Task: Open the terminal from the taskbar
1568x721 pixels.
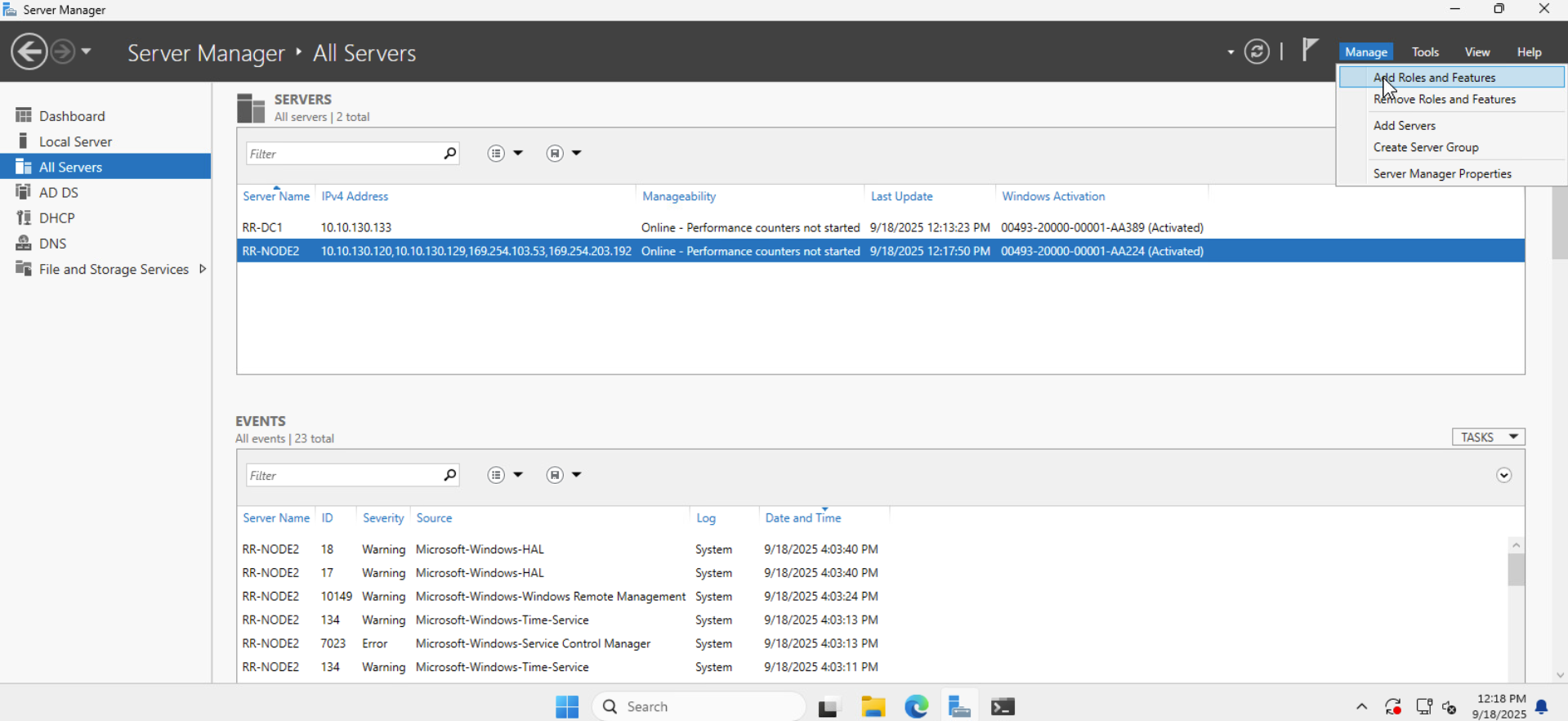Action: [1003, 706]
